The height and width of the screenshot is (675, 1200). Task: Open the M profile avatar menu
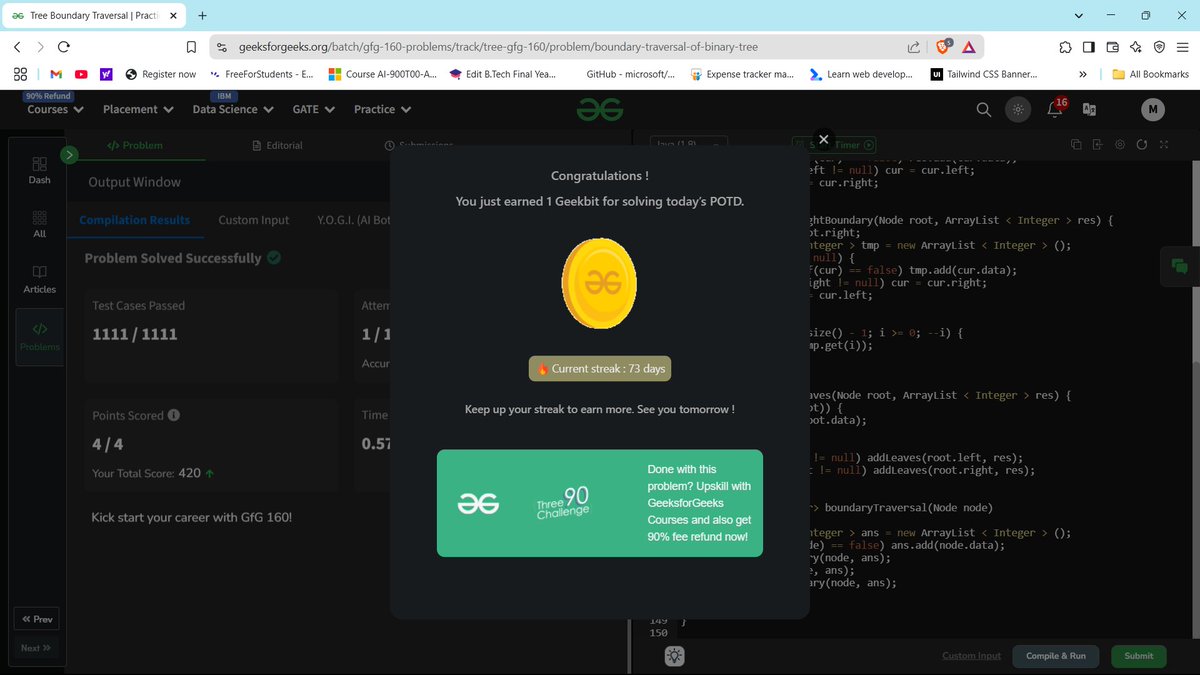pos(1153,109)
